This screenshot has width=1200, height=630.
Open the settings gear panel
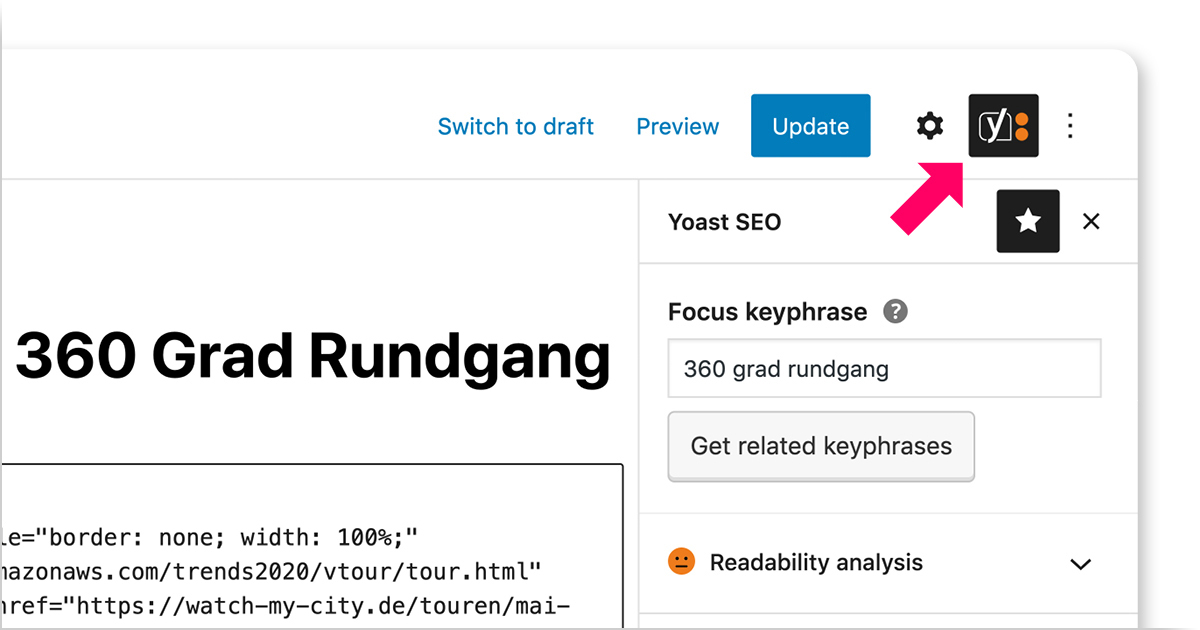click(x=930, y=126)
